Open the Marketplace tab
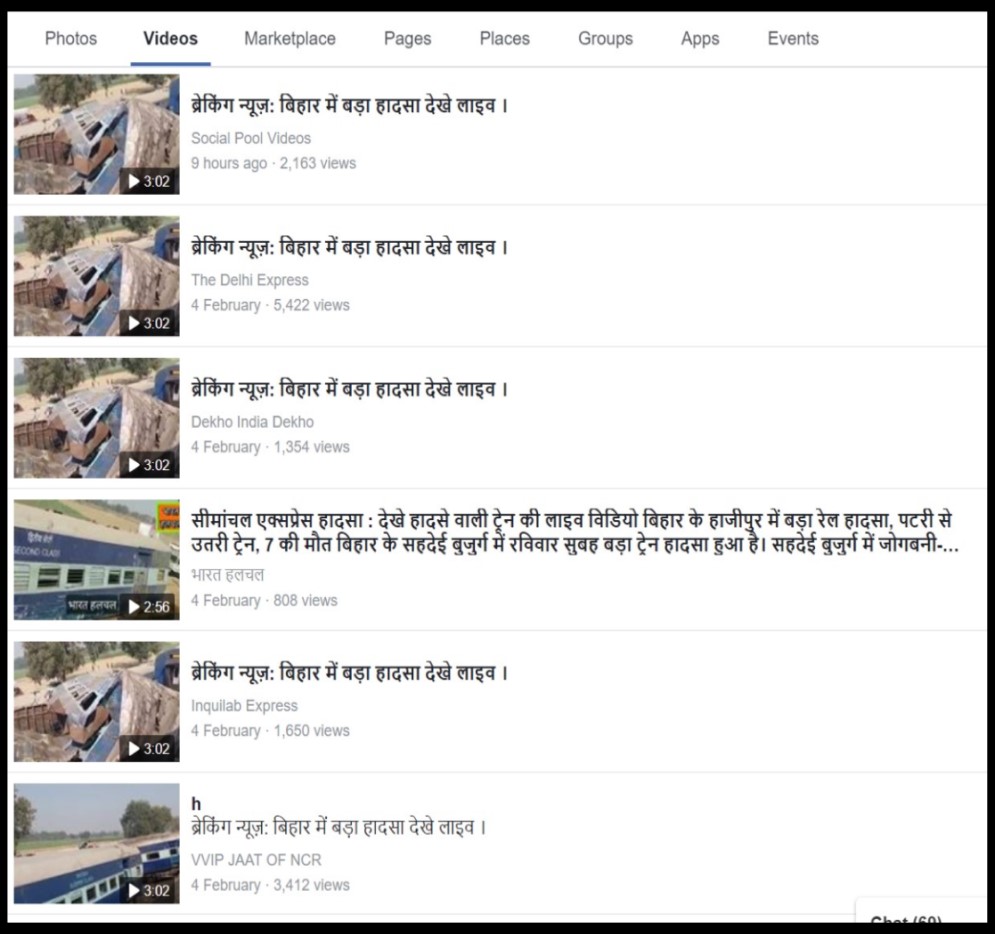Image resolution: width=995 pixels, height=934 pixels. click(289, 39)
